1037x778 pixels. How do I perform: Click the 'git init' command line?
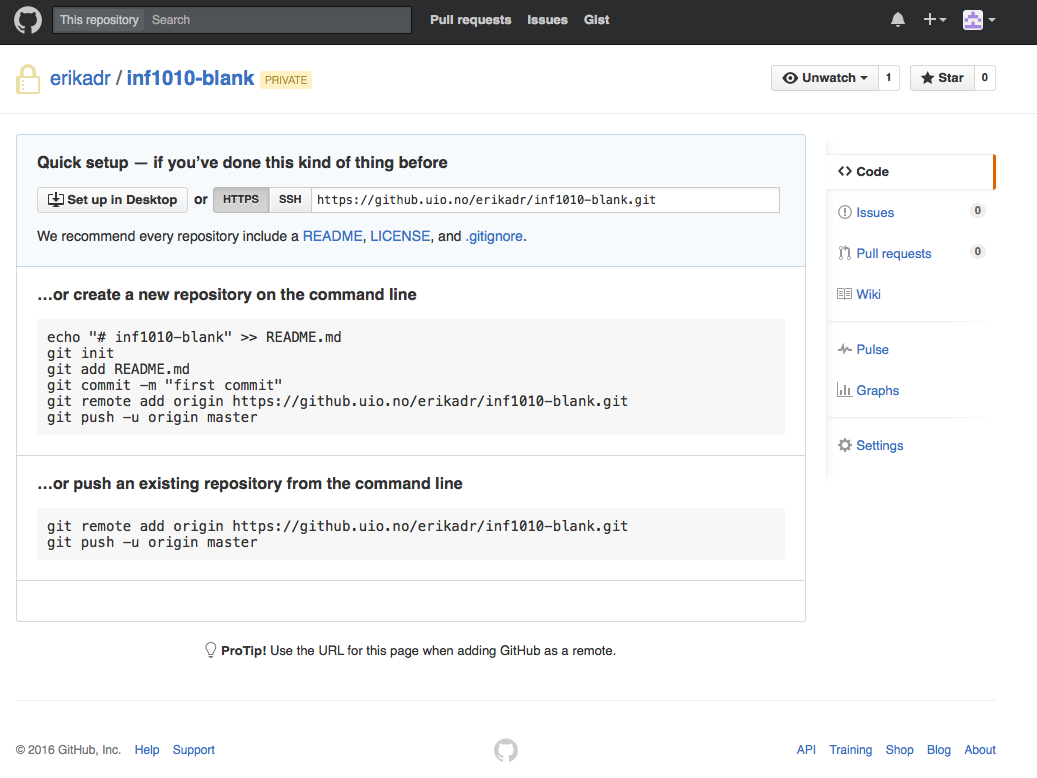tap(80, 353)
